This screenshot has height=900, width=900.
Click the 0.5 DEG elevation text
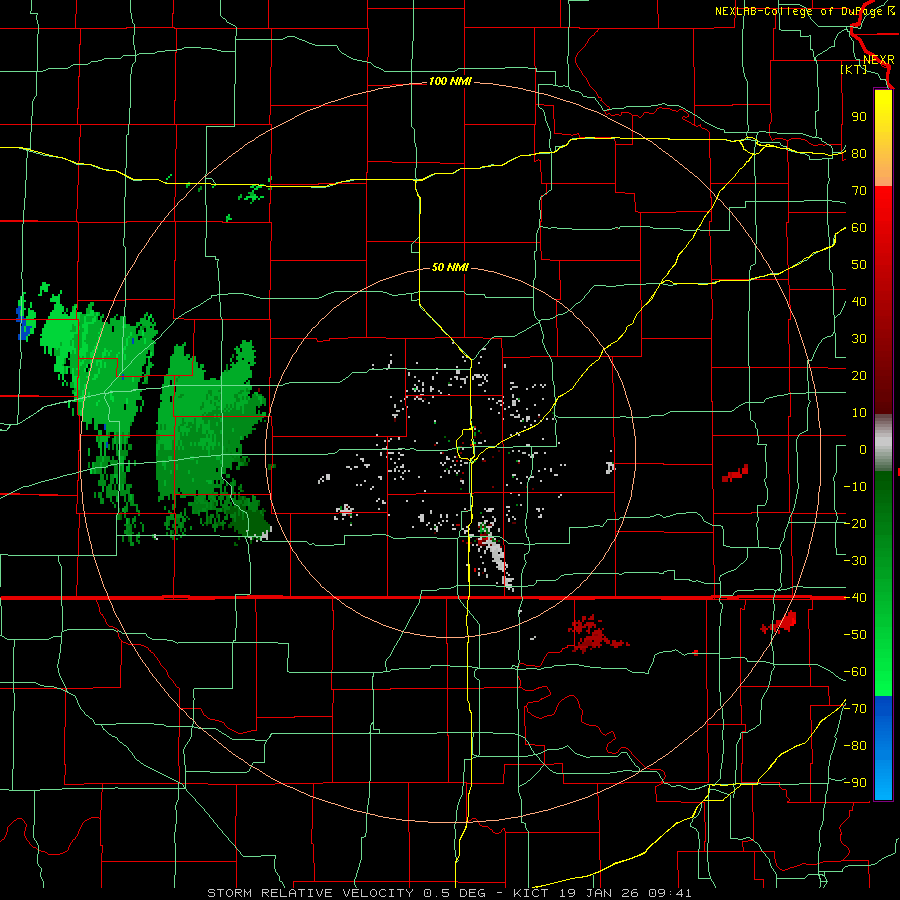click(x=454, y=893)
